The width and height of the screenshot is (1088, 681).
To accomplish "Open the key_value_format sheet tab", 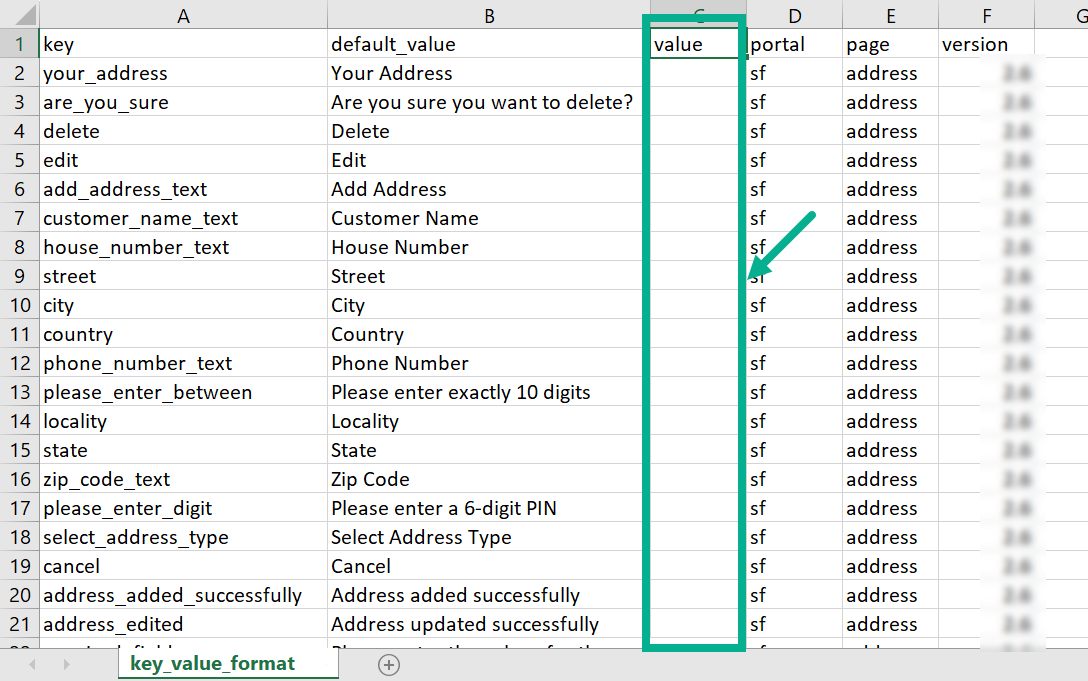I will [x=213, y=664].
